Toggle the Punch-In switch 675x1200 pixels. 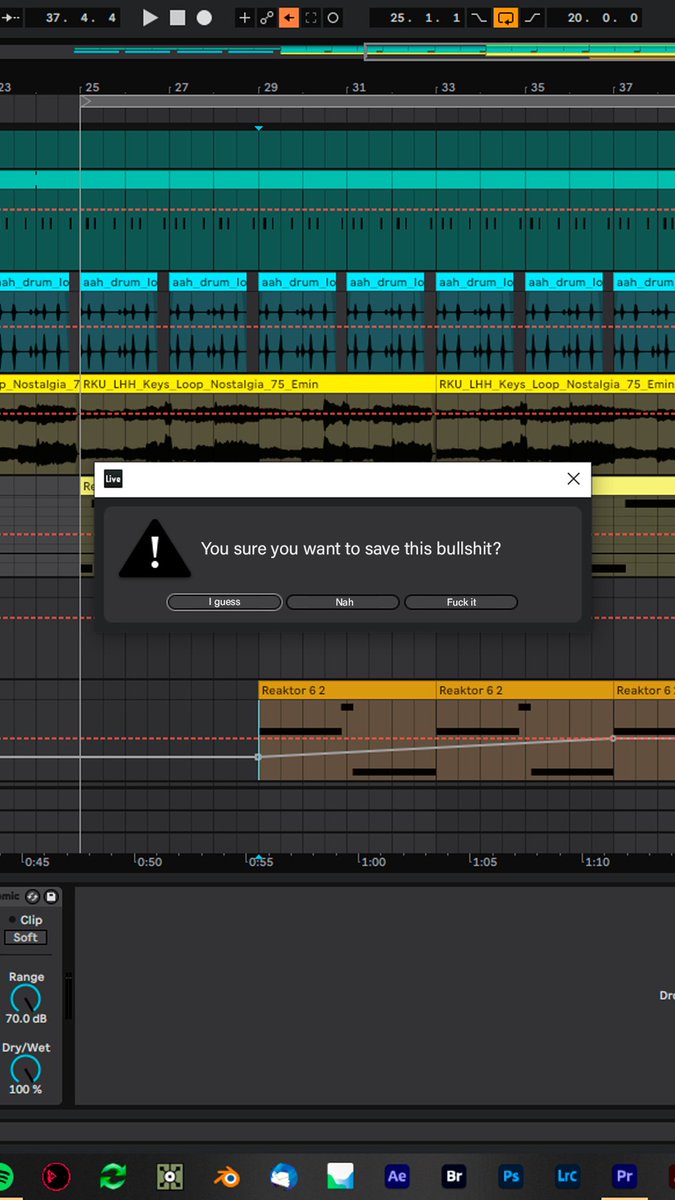480,18
